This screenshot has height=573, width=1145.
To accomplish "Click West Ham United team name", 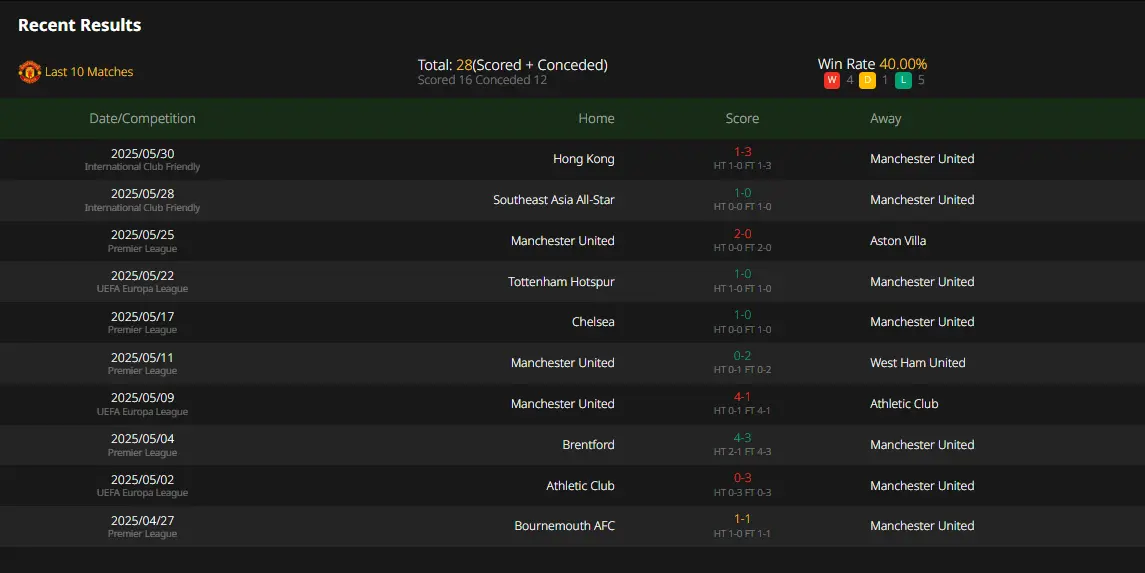I will coord(918,363).
